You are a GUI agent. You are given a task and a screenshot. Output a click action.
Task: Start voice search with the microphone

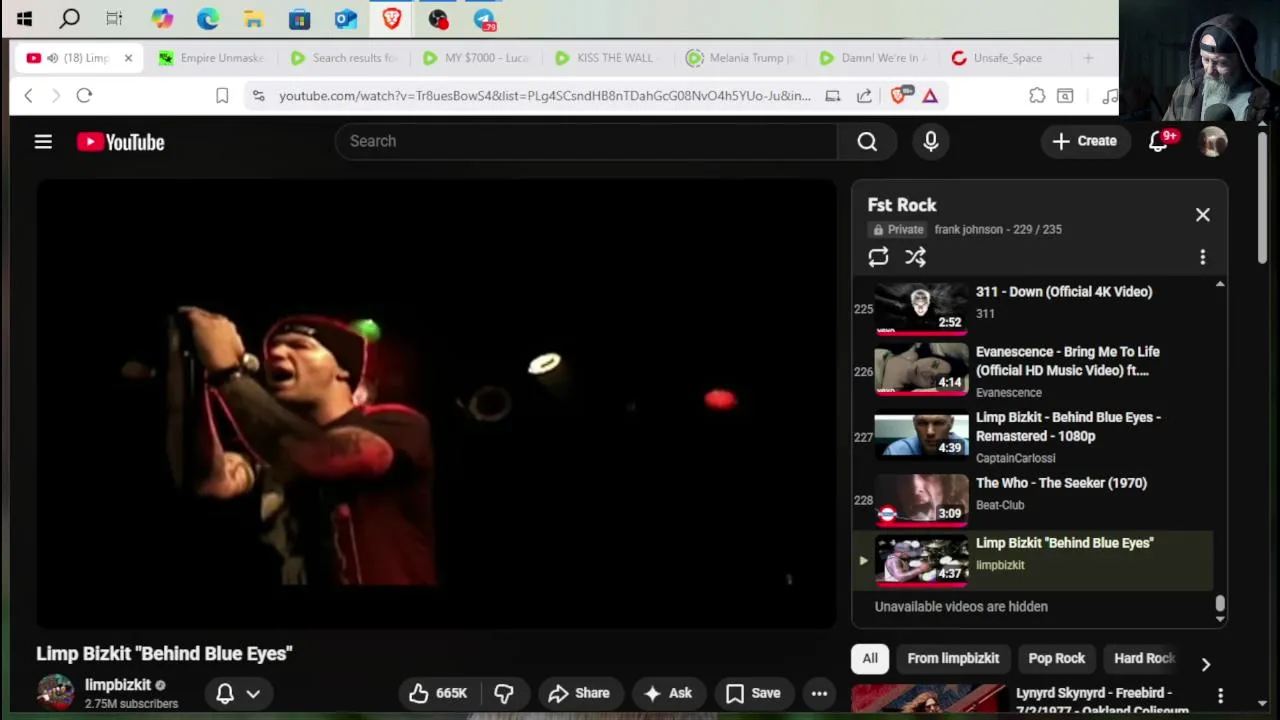931,142
